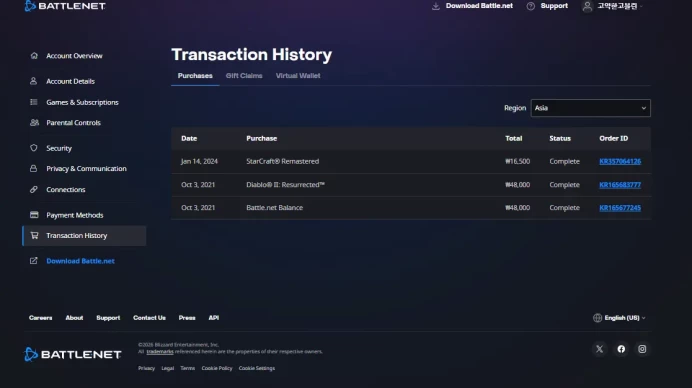Open the X social media icon
Screen dimensions: 692x388
599,349
